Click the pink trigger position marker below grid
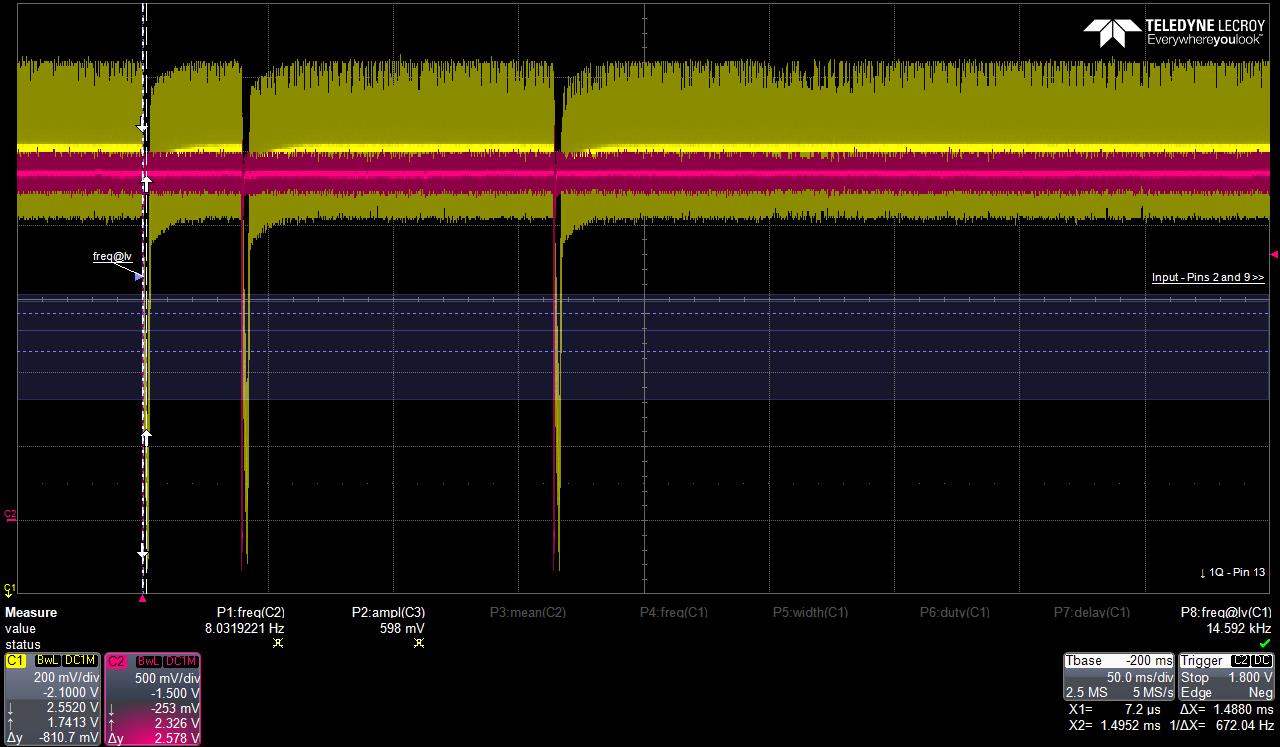 click(143, 599)
